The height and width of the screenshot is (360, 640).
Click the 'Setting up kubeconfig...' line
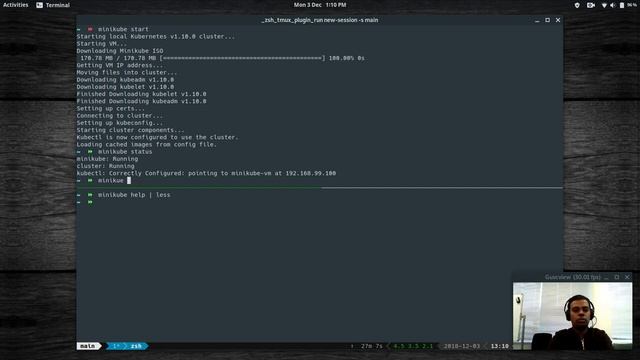120,123
